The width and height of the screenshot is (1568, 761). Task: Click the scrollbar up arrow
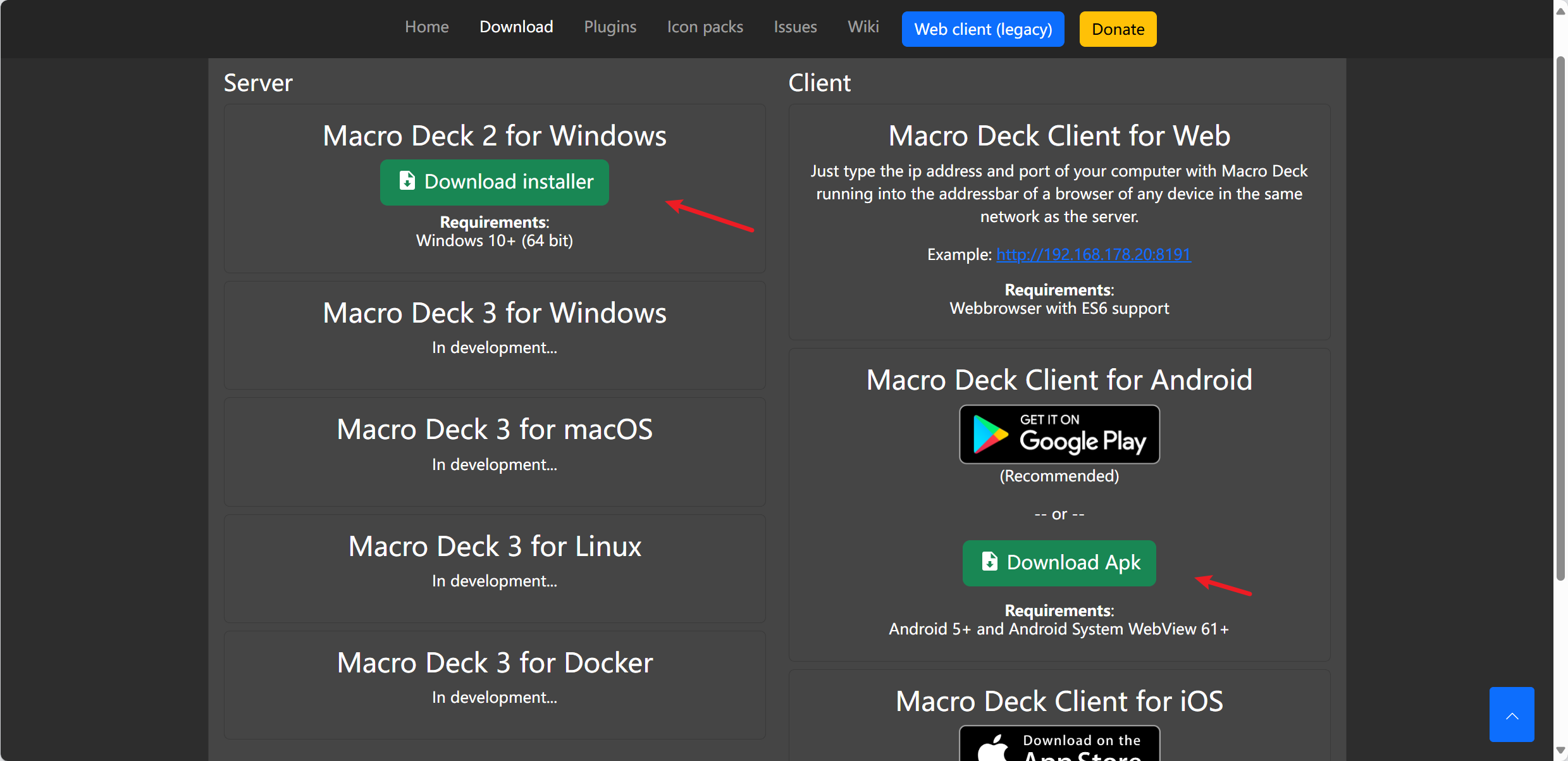click(x=1560, y=11)
